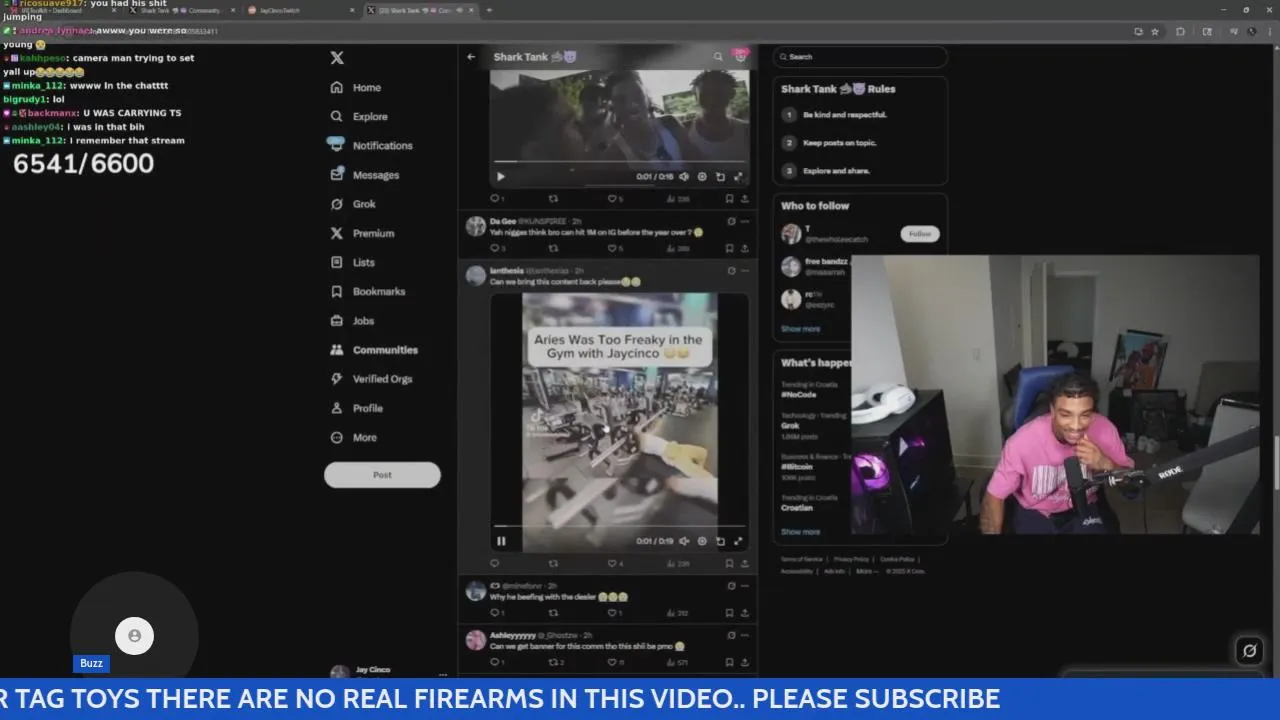Click Show more under Who to follow

(800, 328)
